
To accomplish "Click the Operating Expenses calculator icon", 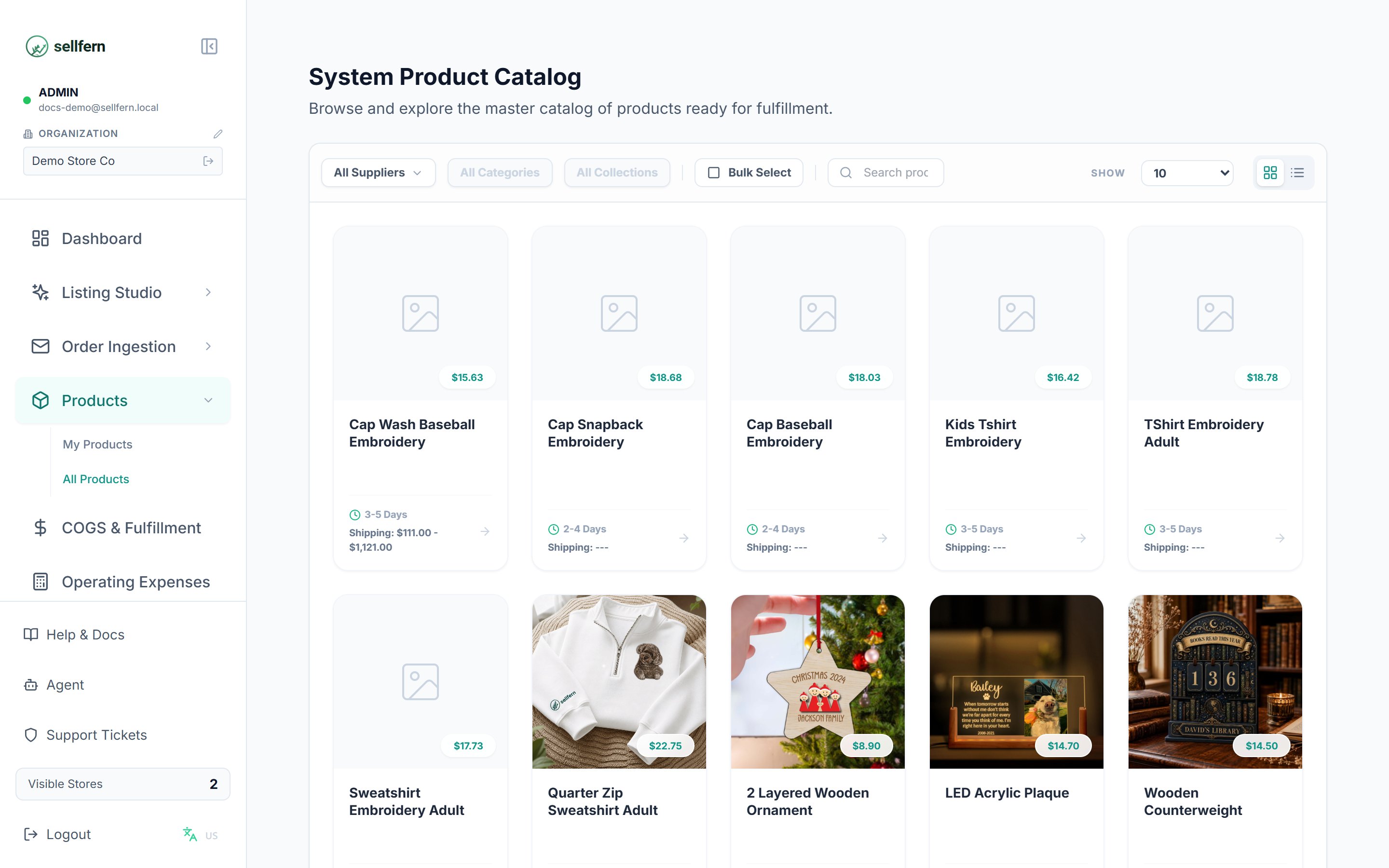I will coord(40,582).
